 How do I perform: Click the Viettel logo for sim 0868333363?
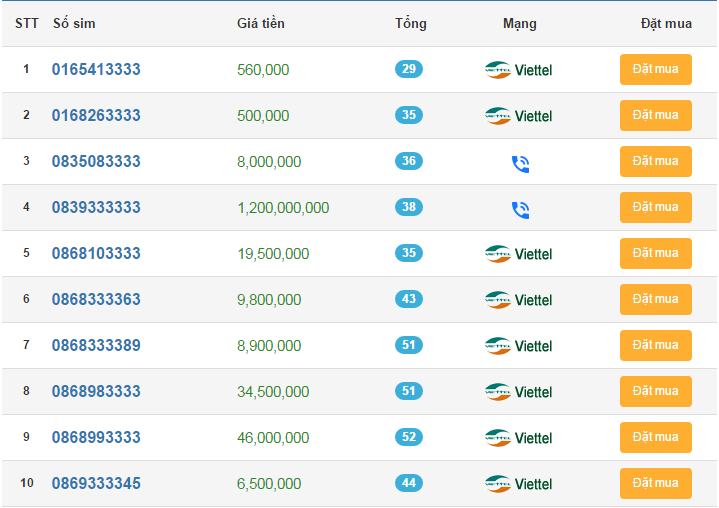tap(518, 300)
